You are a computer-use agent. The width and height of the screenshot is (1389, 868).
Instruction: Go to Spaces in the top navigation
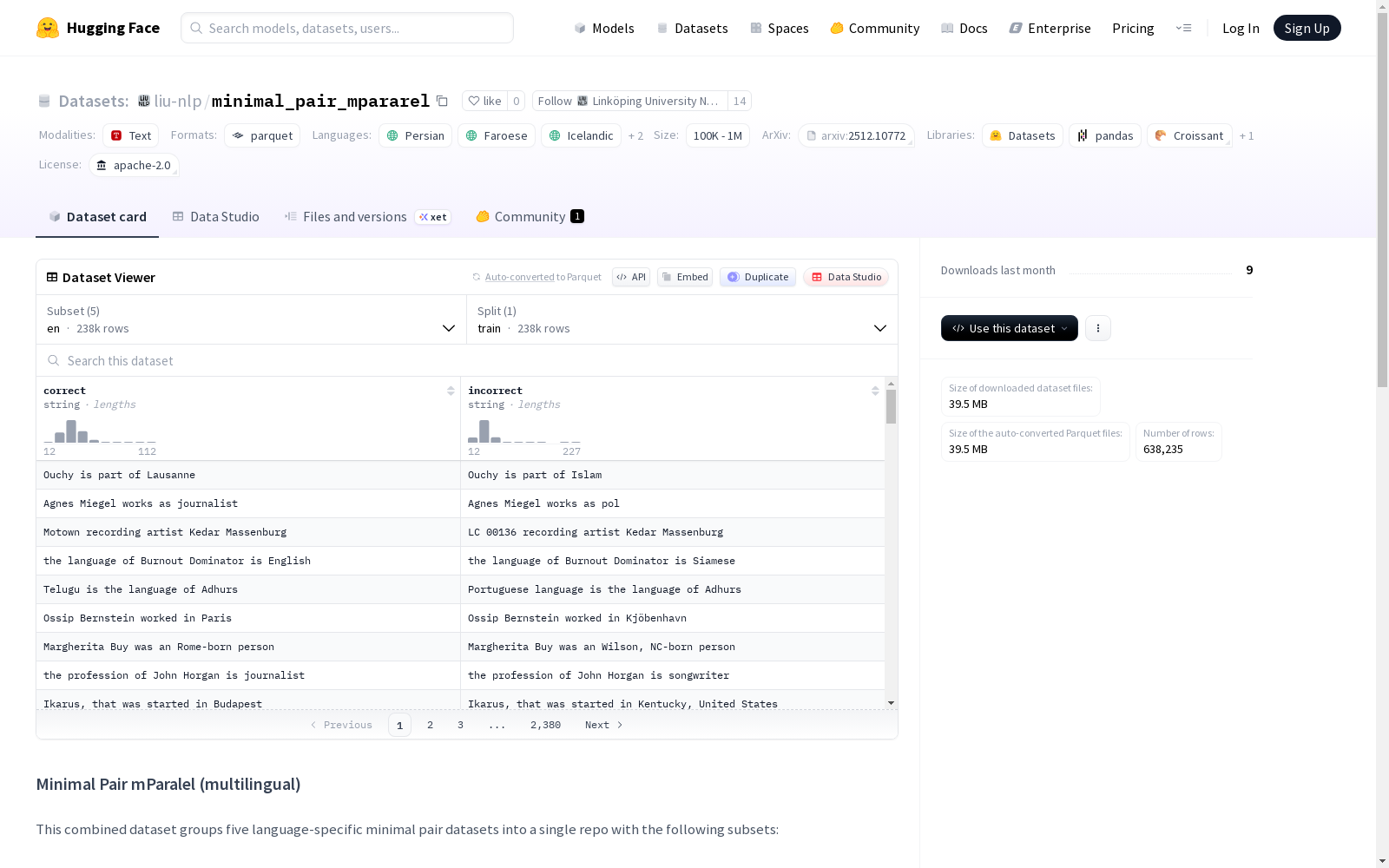click(x=780, y=28)
